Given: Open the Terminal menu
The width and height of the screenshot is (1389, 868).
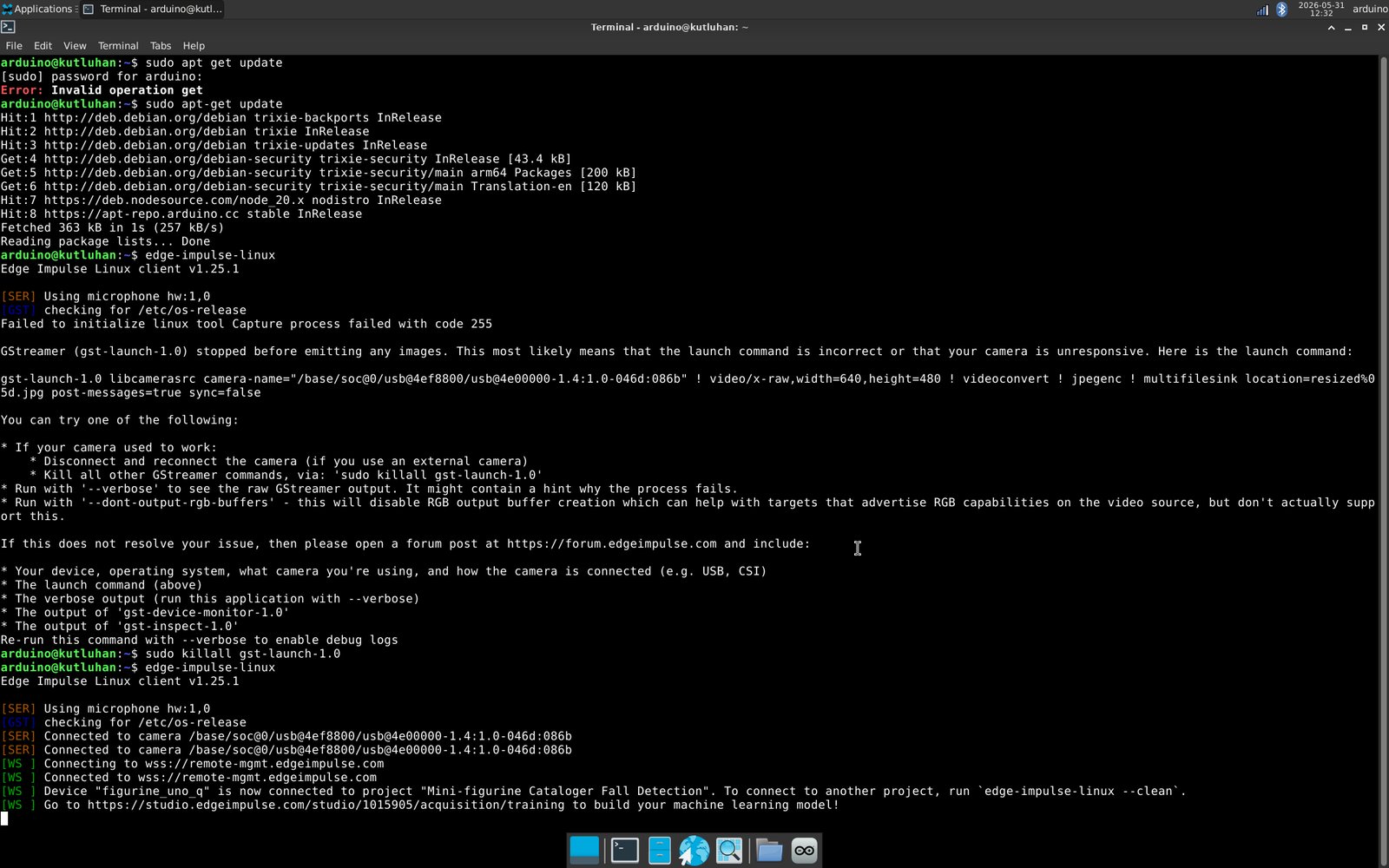Looking at the screenshot, I should (118, 46).
